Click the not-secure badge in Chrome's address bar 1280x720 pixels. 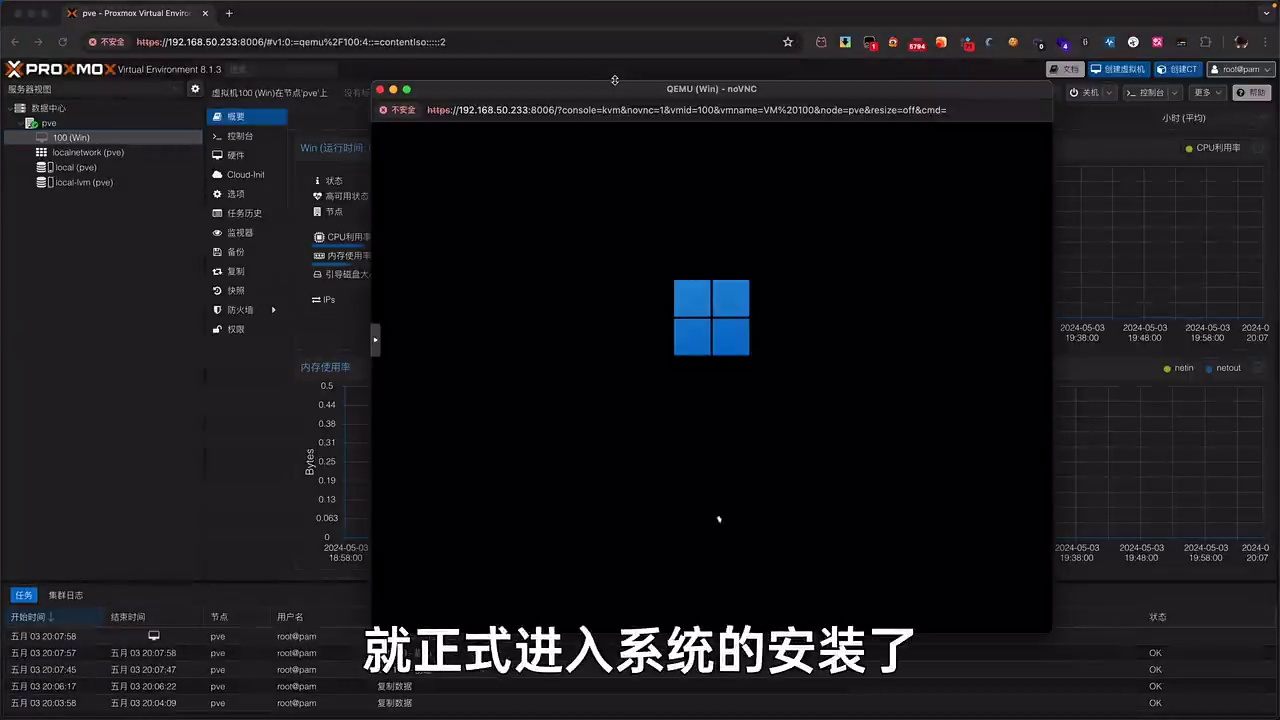[107, 42]
